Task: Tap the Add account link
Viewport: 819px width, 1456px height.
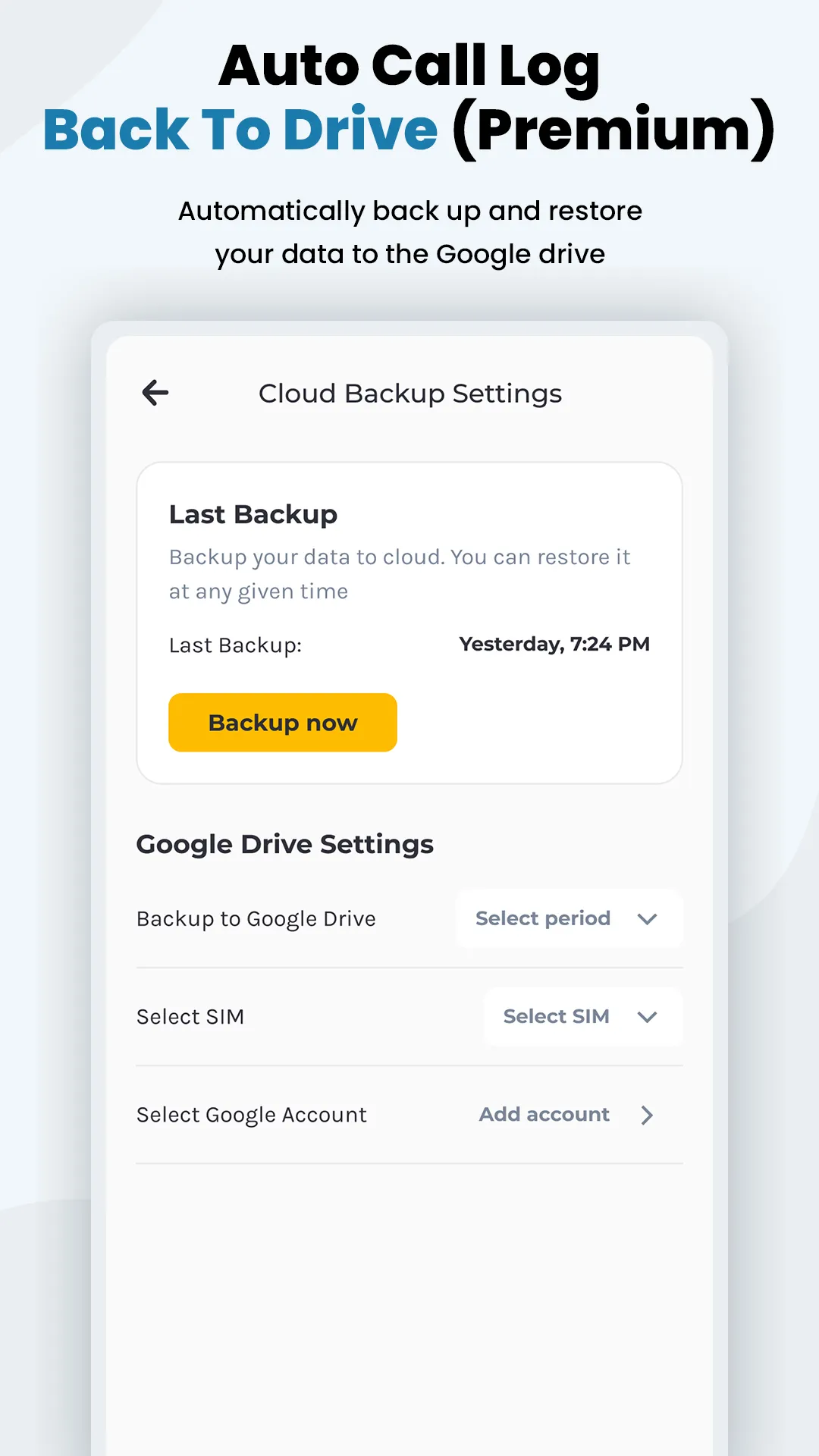Action: (544, 1114)
